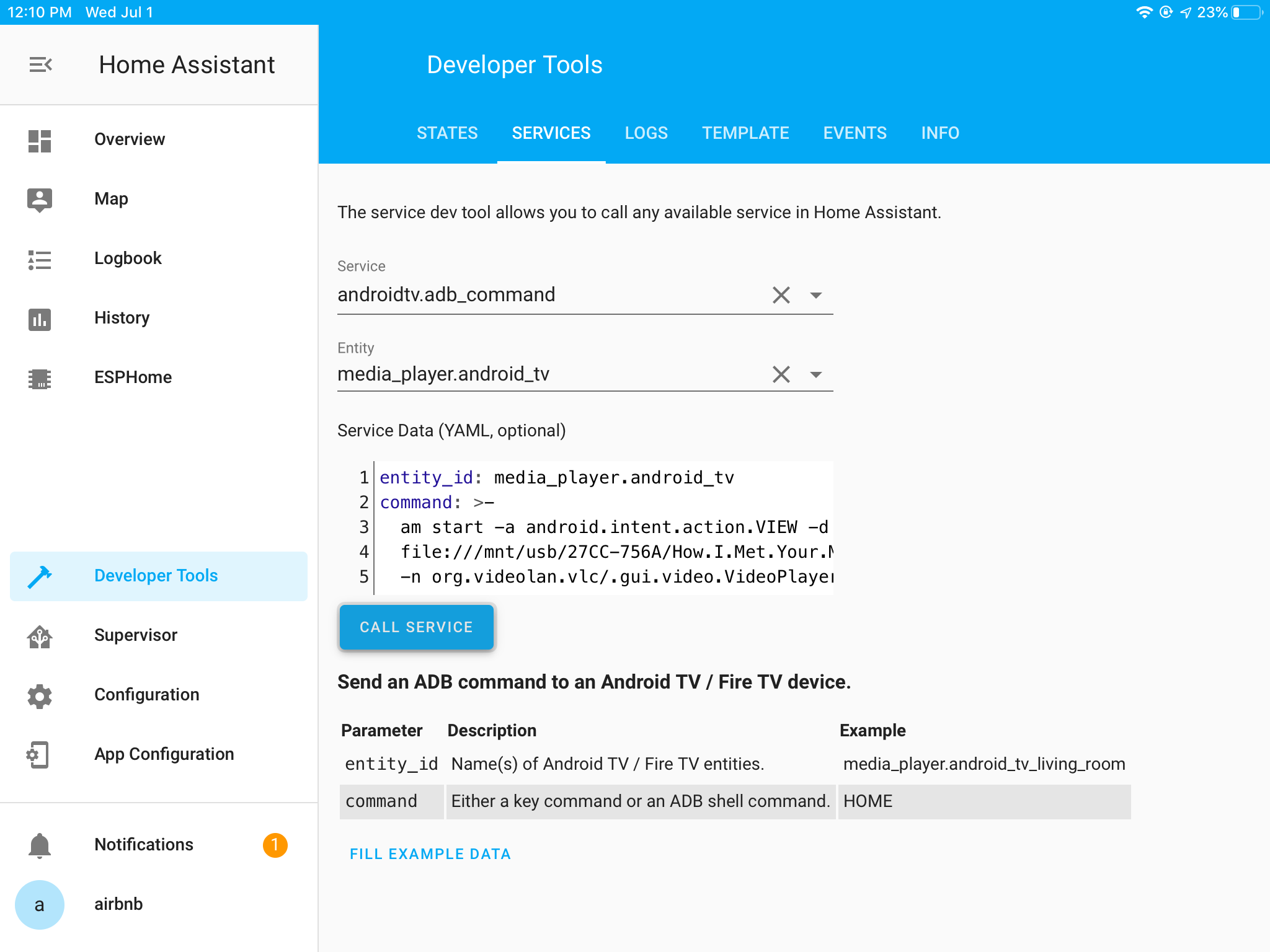Switch to the TEMPLATE tab
This screenshot has width=1270, height=952.
[x=745, y=133]
